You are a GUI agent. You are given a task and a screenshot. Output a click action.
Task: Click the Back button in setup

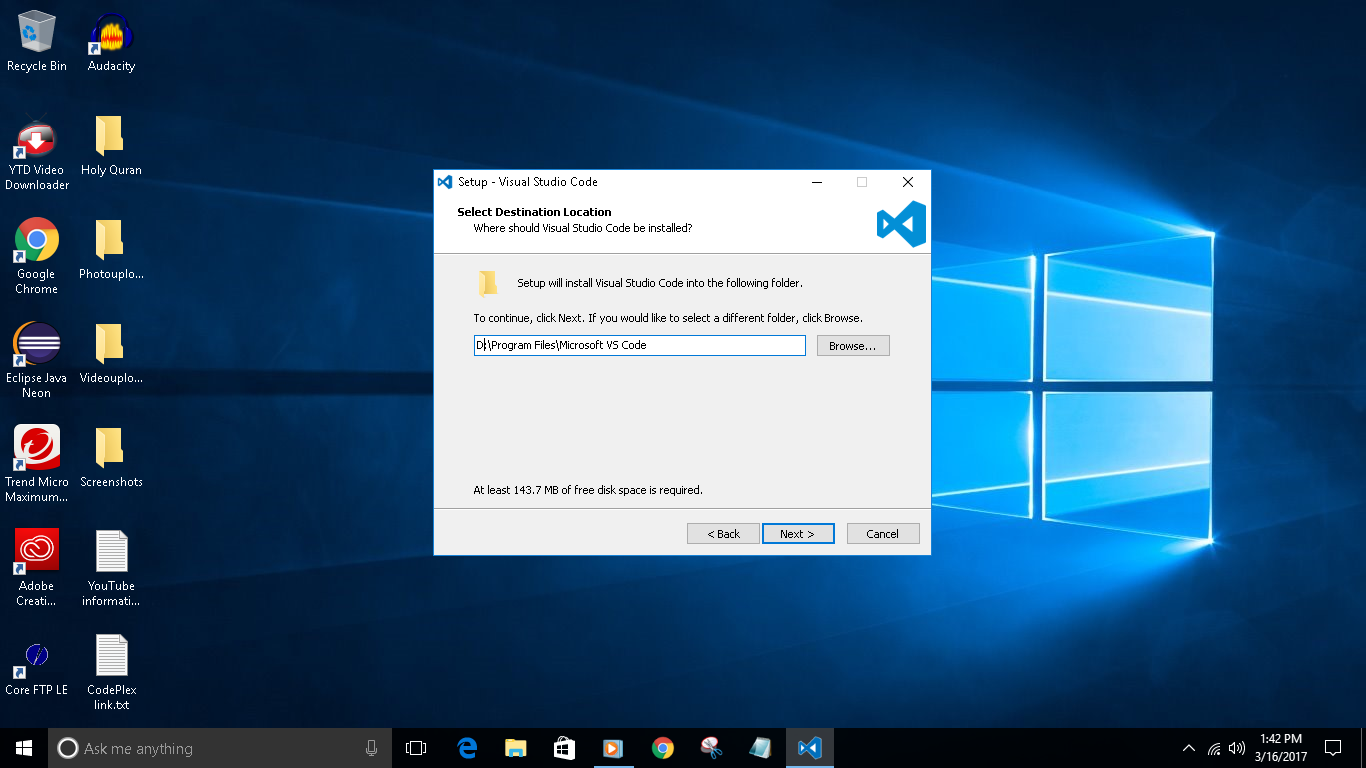(x=723, y=534)
